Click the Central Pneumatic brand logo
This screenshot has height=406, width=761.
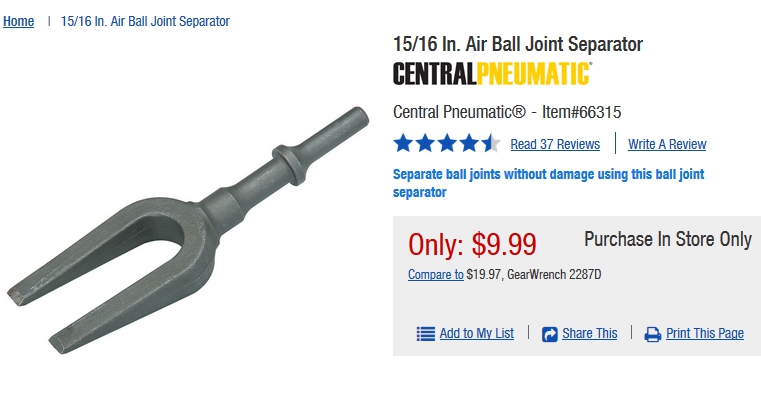click(492, 73)
